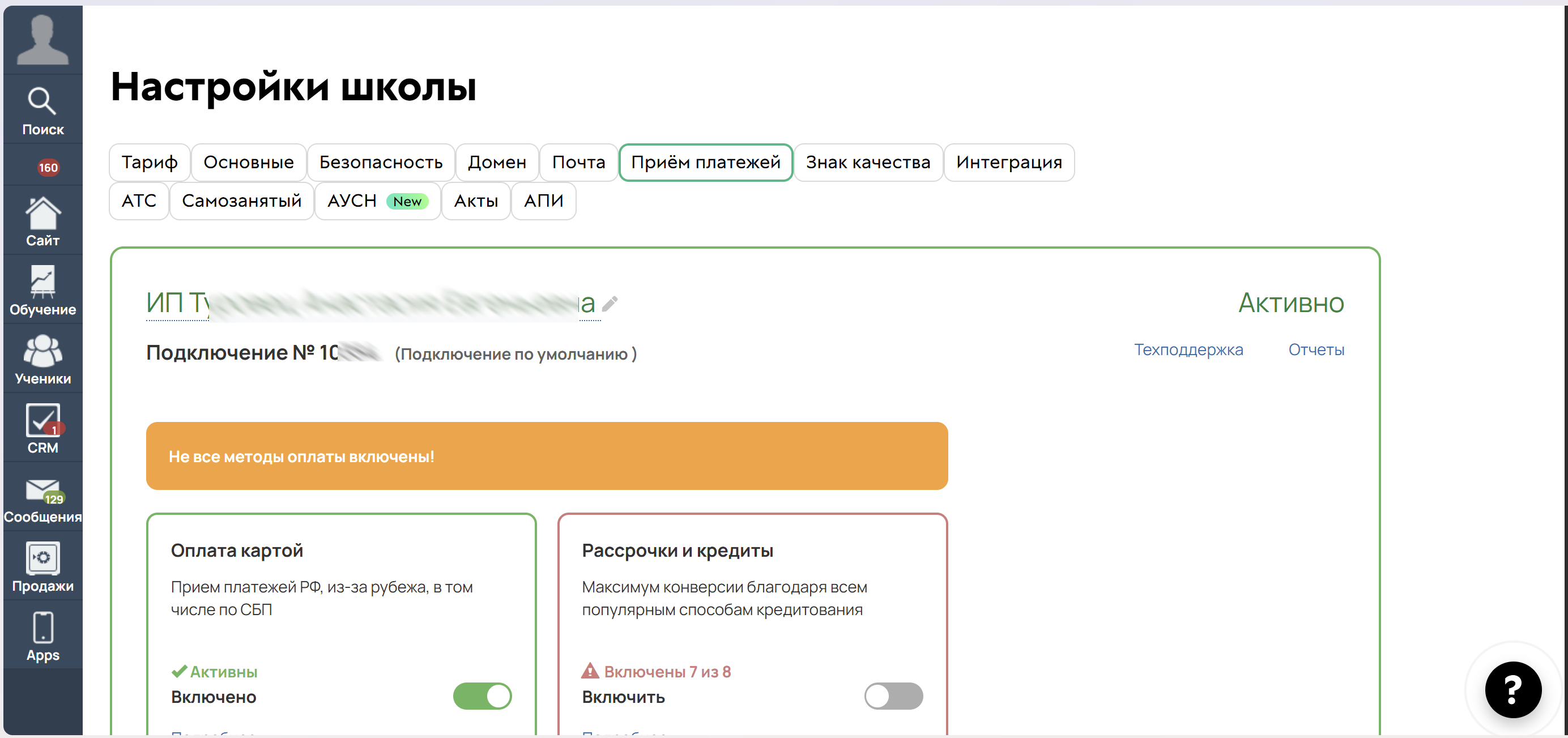Switch to the АУСН New tab

[377, 201]
